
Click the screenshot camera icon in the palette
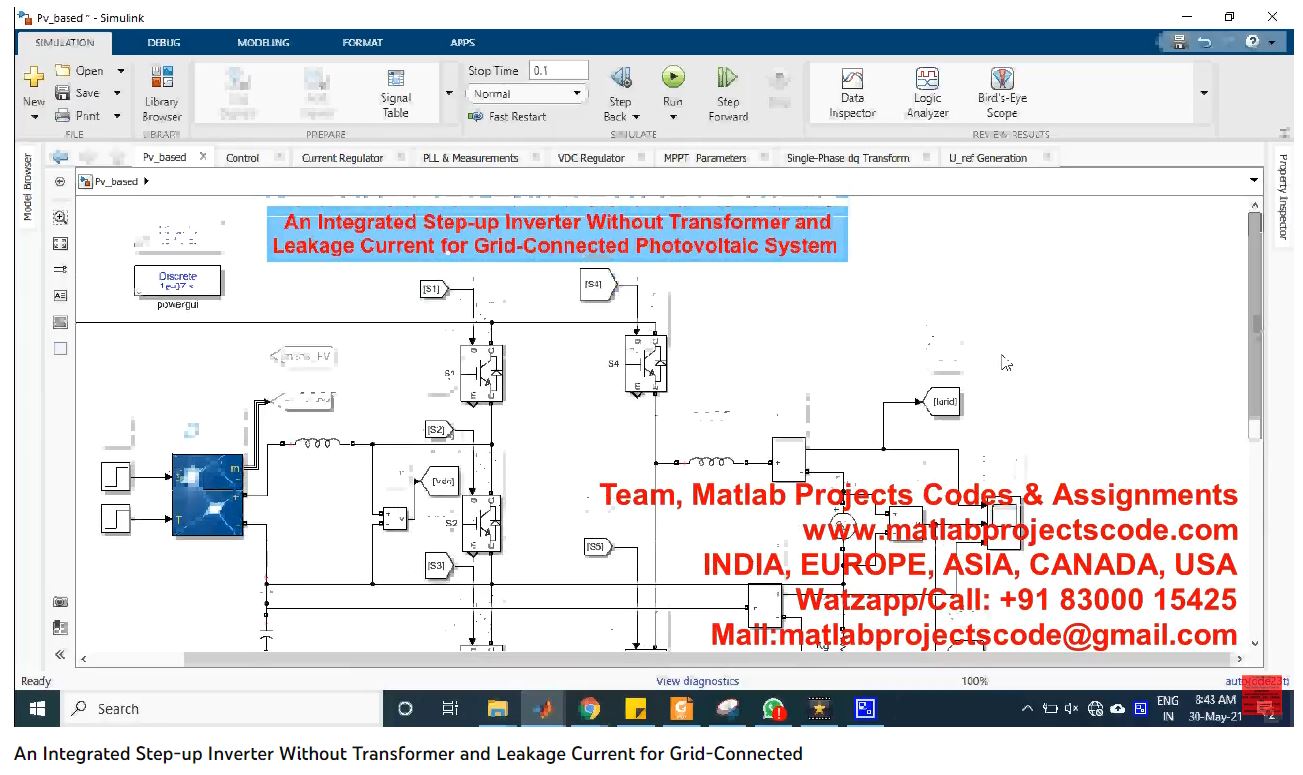click(60, 602)
